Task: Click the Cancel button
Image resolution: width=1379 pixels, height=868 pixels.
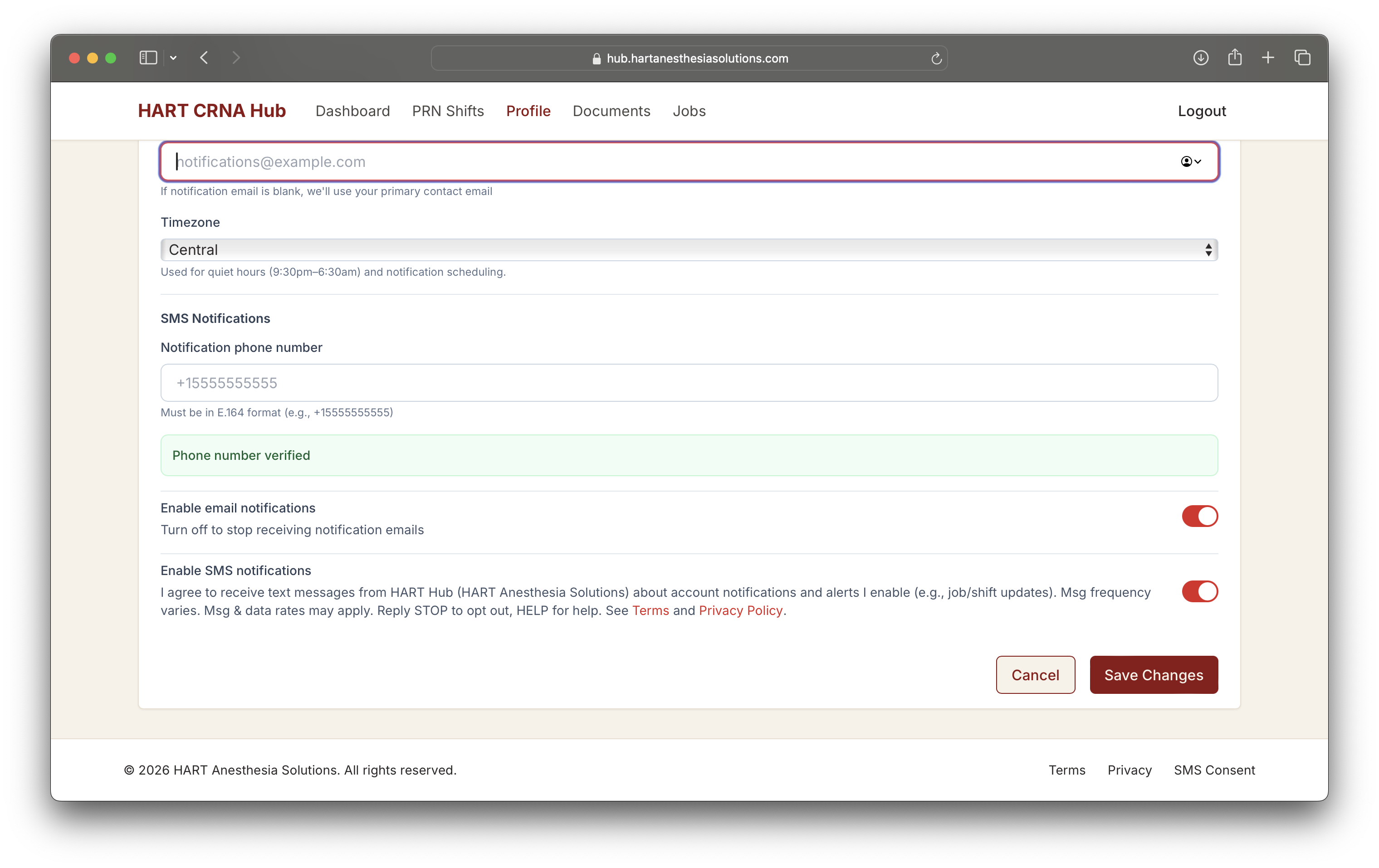Action: pyautogui.click(x=1035, y=674)
